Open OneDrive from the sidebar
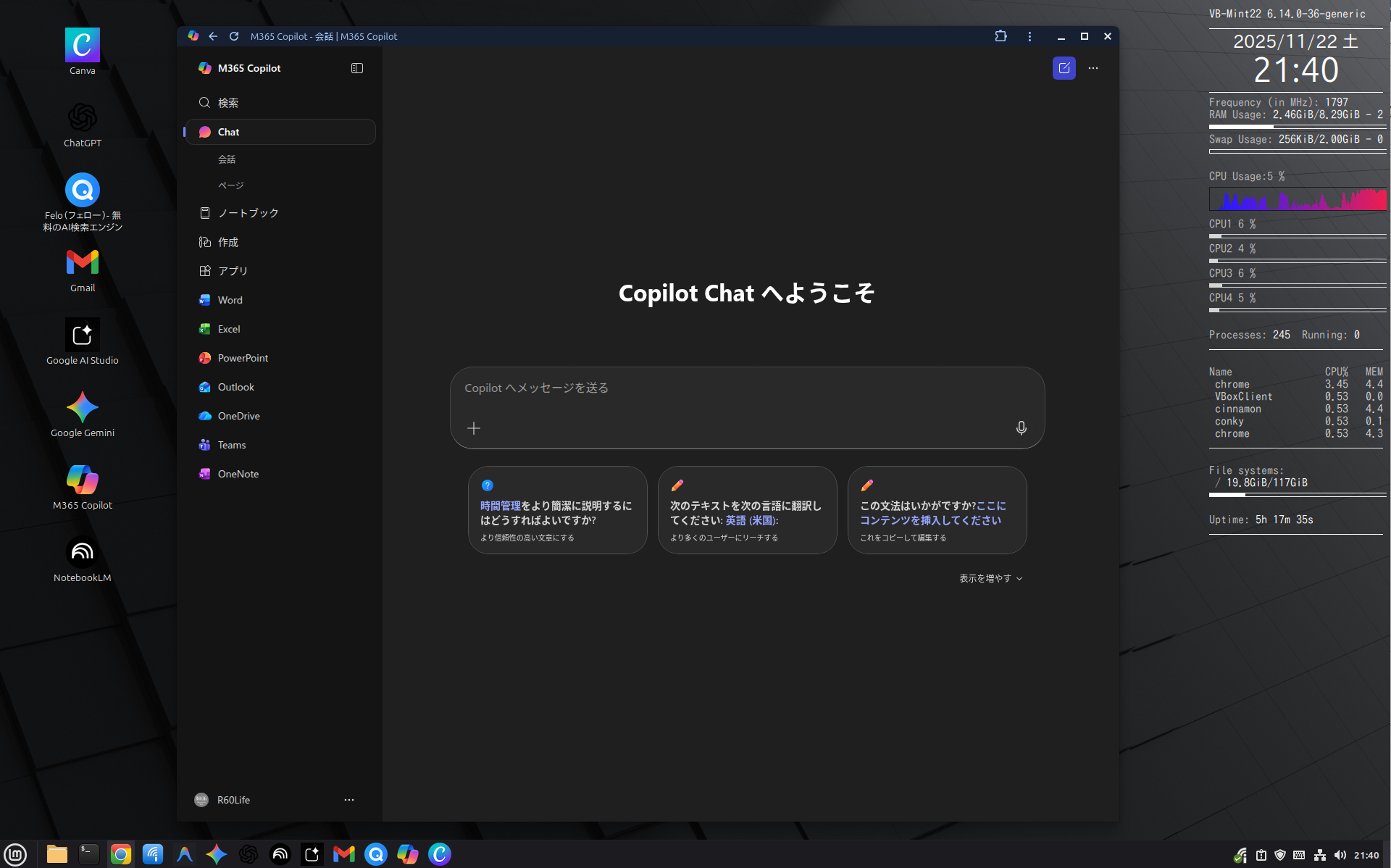Screen dimensions: 1391x868 238,415
